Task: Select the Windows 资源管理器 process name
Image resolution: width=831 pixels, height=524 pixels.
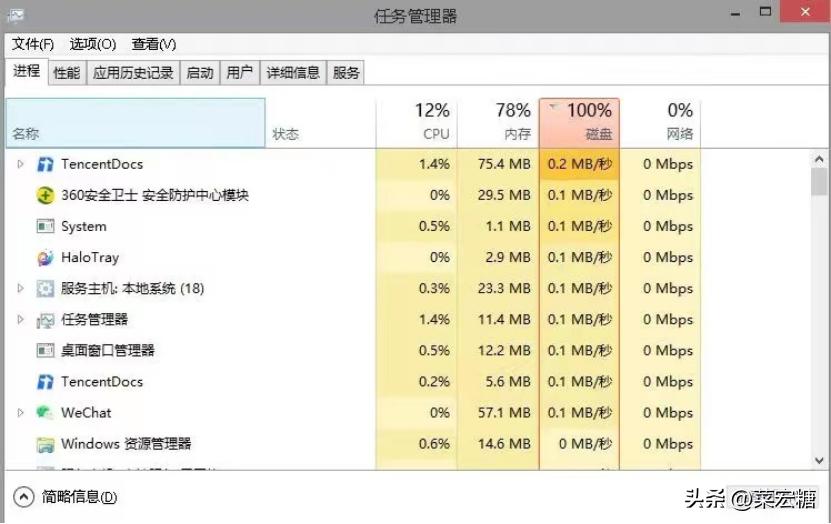Action: pos(126,444)
